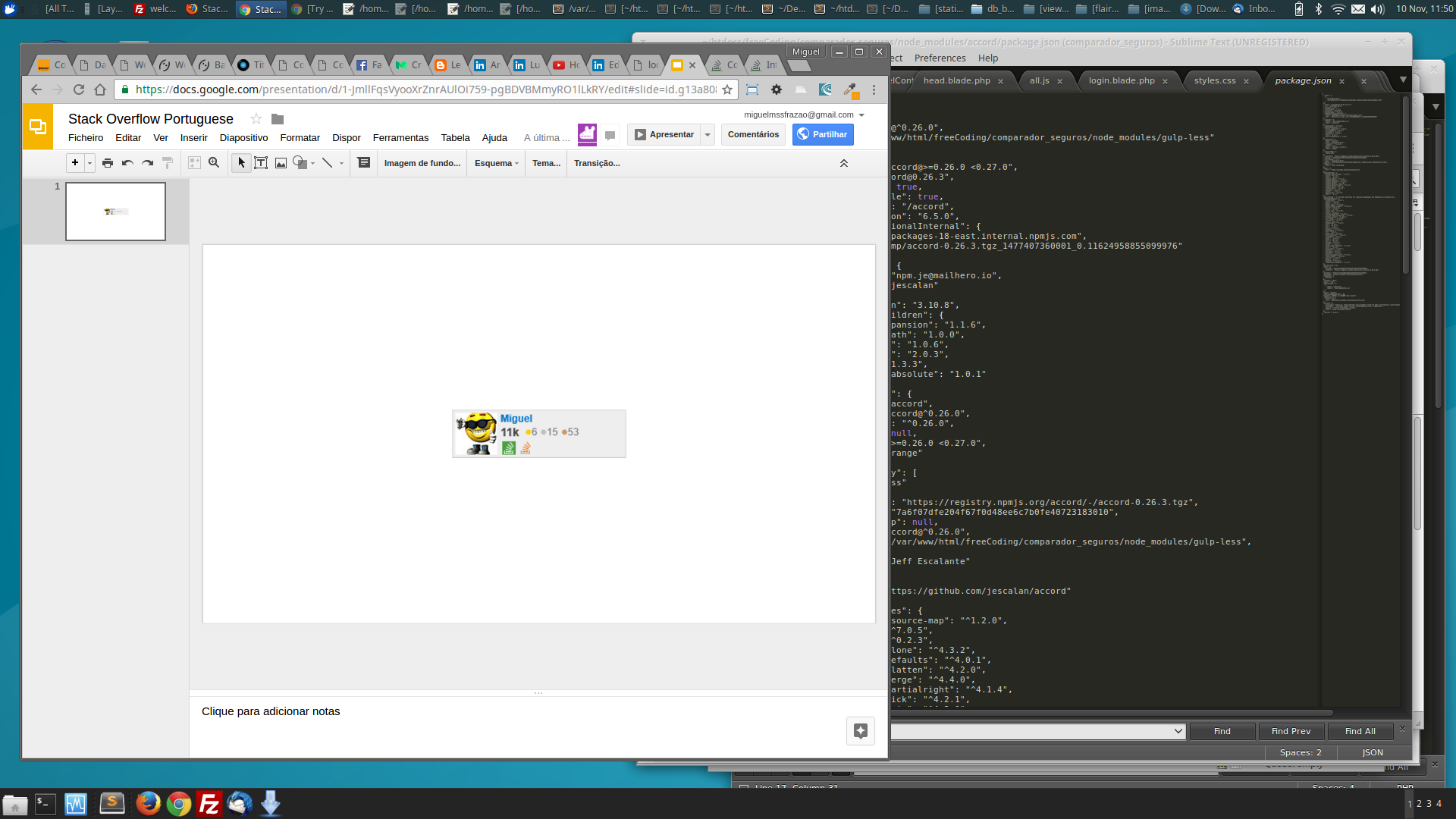Open the new slide layout dropdown arrow
Image resolution: width=1456 pixels, height=819 pixels.
[89, 163]
